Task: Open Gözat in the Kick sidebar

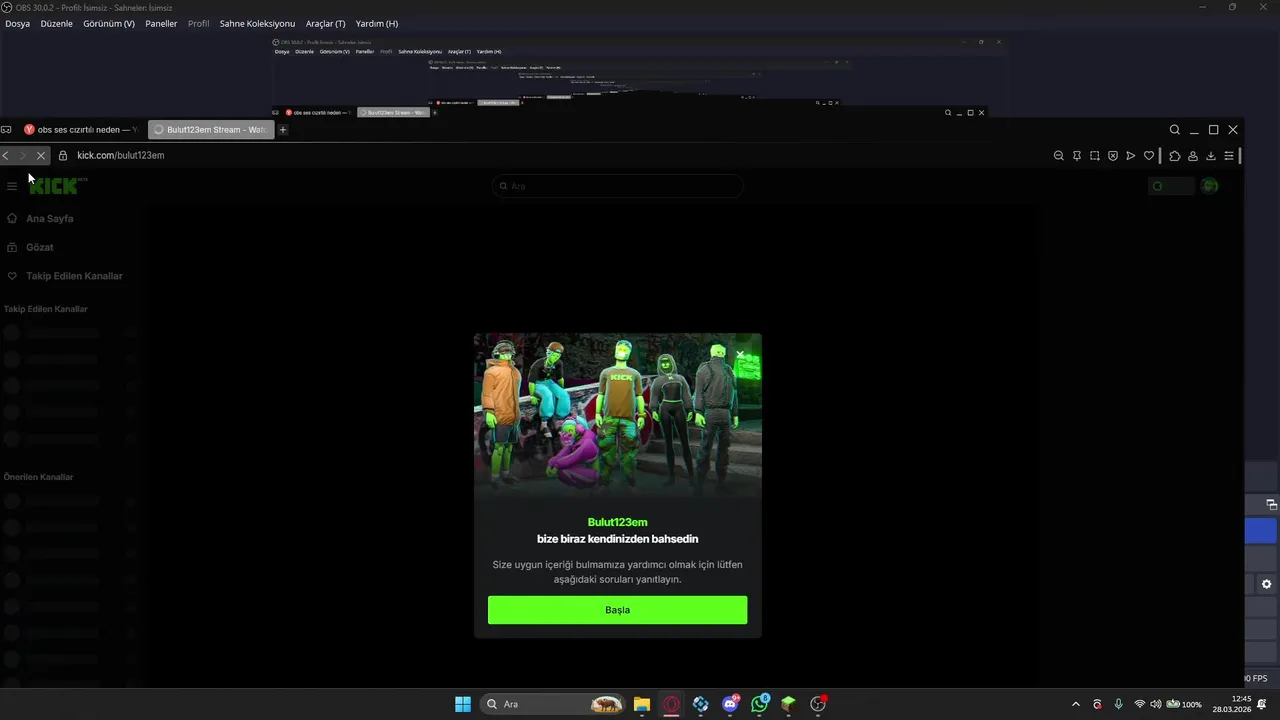Action: pyautogui.click(x=40, y=247)
